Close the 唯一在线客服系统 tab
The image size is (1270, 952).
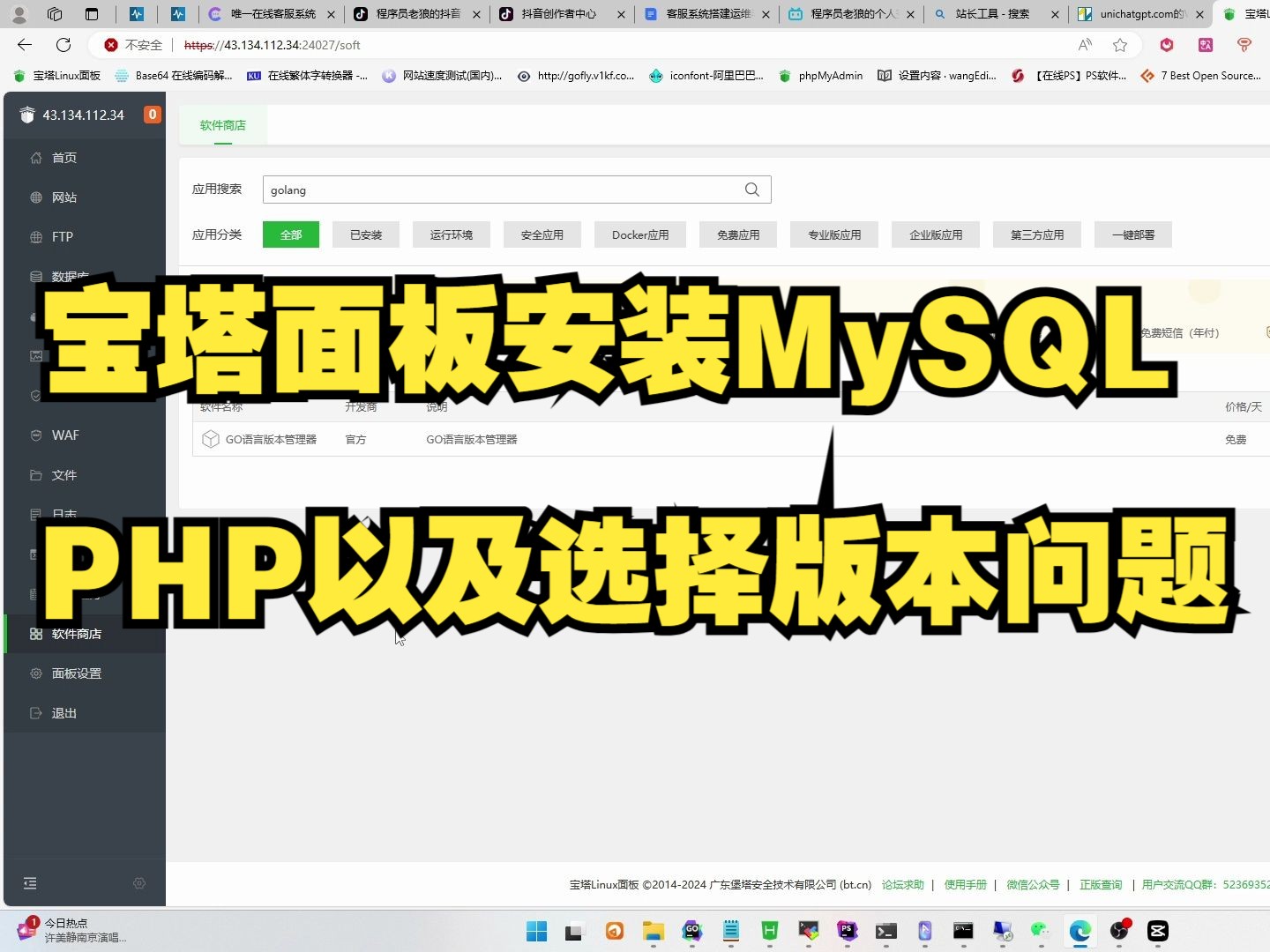coord(332,14)
